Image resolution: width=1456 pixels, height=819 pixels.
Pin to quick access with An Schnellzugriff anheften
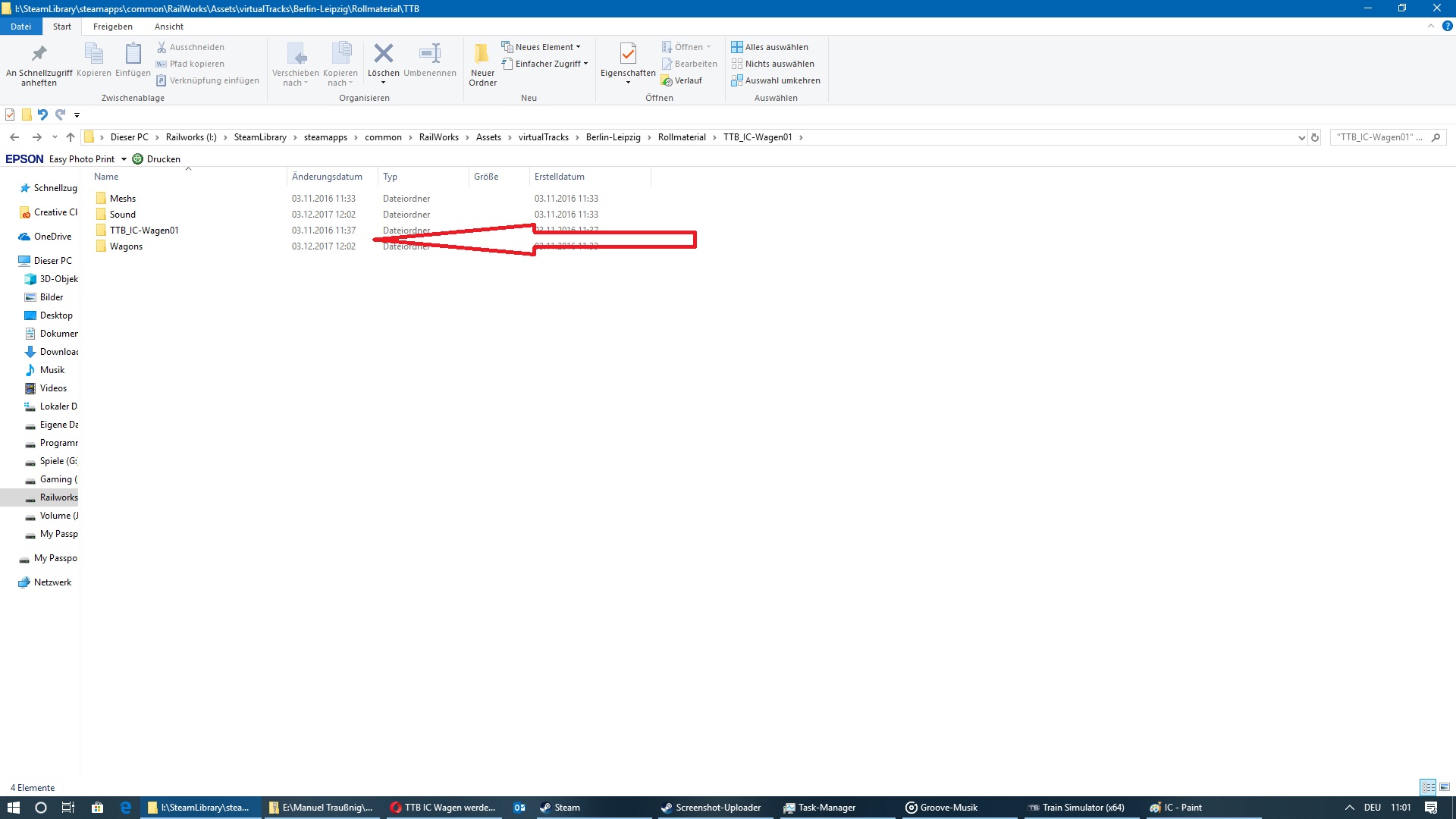click(x=39, y=54)
